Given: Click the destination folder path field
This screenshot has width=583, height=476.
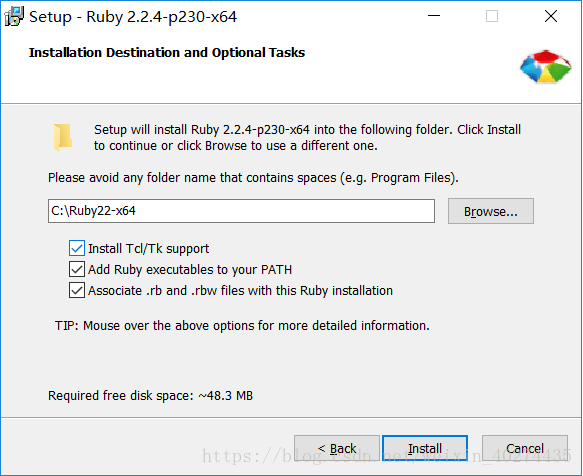Looking at the screenshot, I should pos(241,211).
